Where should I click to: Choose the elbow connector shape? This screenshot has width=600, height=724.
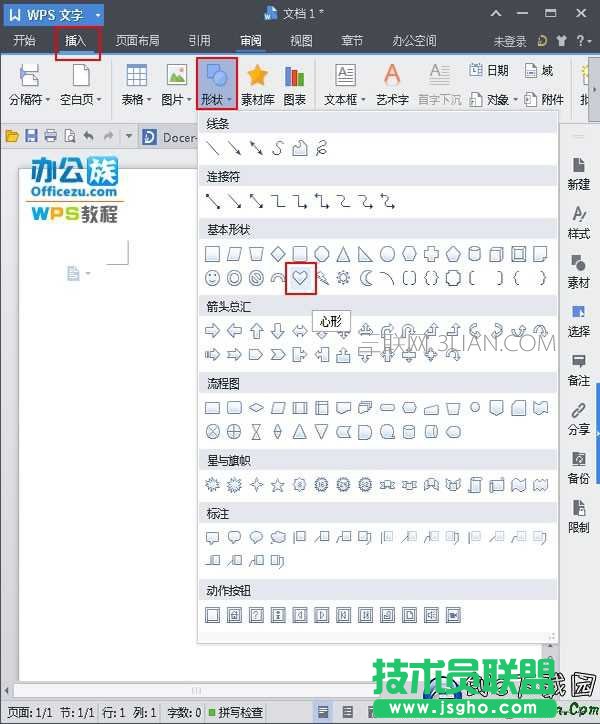click(x=278, y=201)
